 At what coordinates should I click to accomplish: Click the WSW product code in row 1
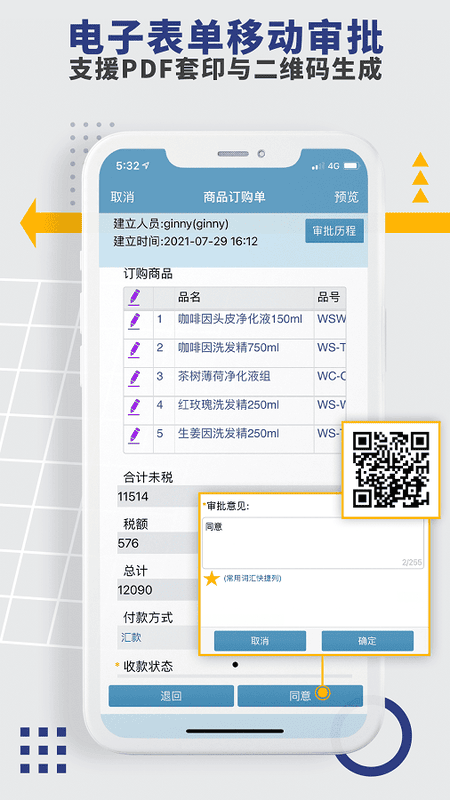tap(332, 319)
